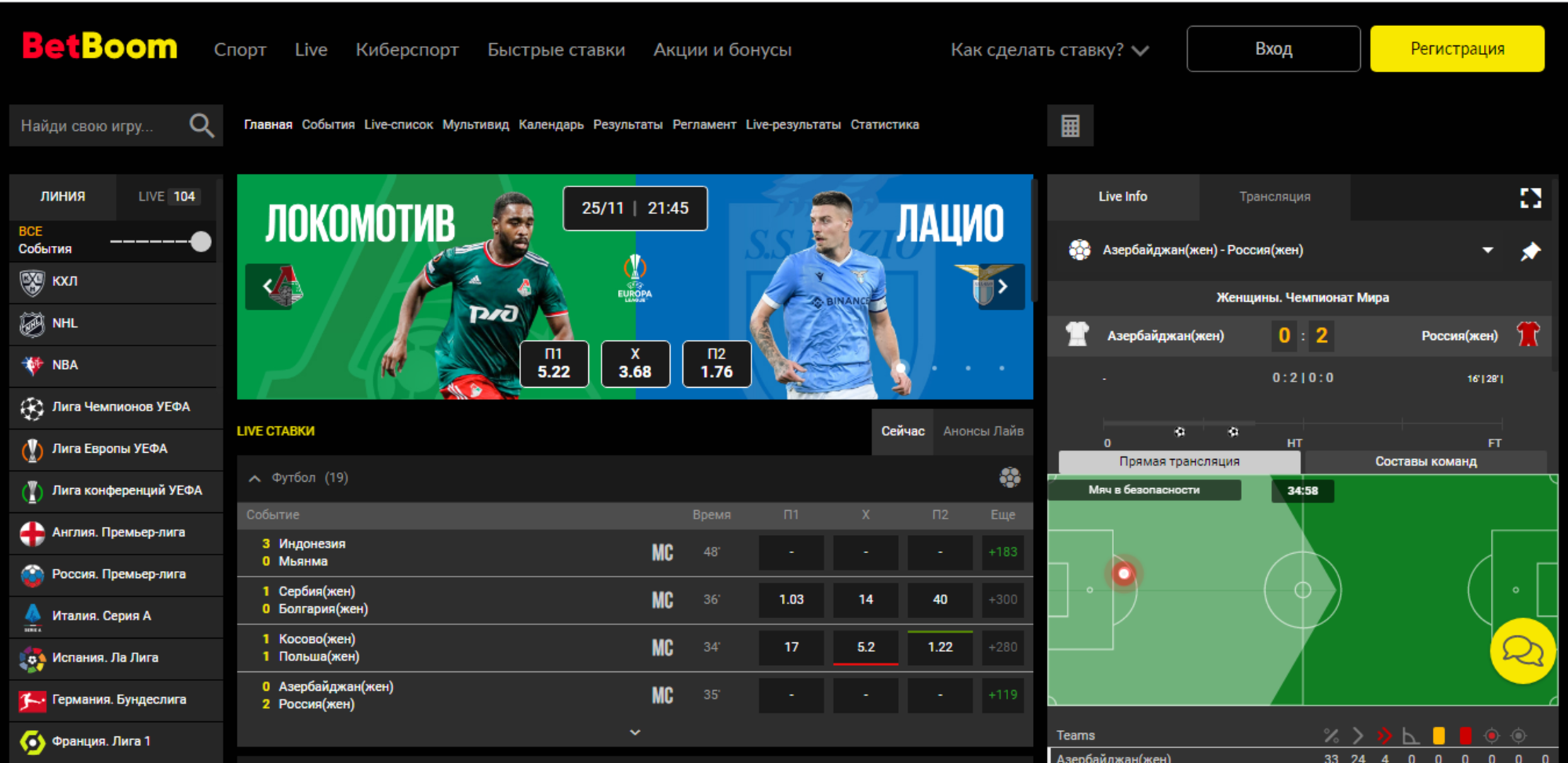Click the calculator icon top right
1568x763 pixels.
pos(1071,125)
